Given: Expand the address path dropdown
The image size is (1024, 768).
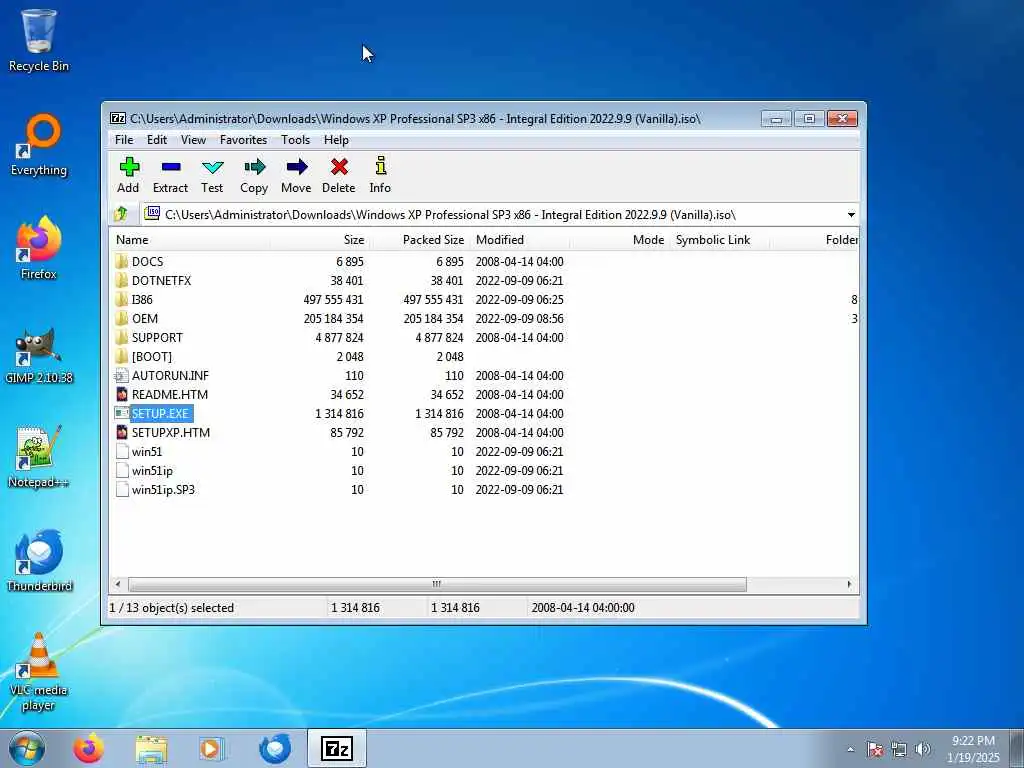Looking at the screenshot, I should click(x=851, y=215).
